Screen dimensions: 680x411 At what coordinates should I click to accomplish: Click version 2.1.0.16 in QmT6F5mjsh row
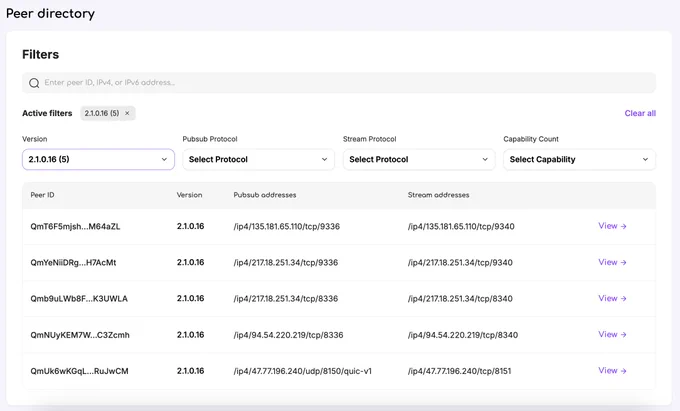point(190,226)
